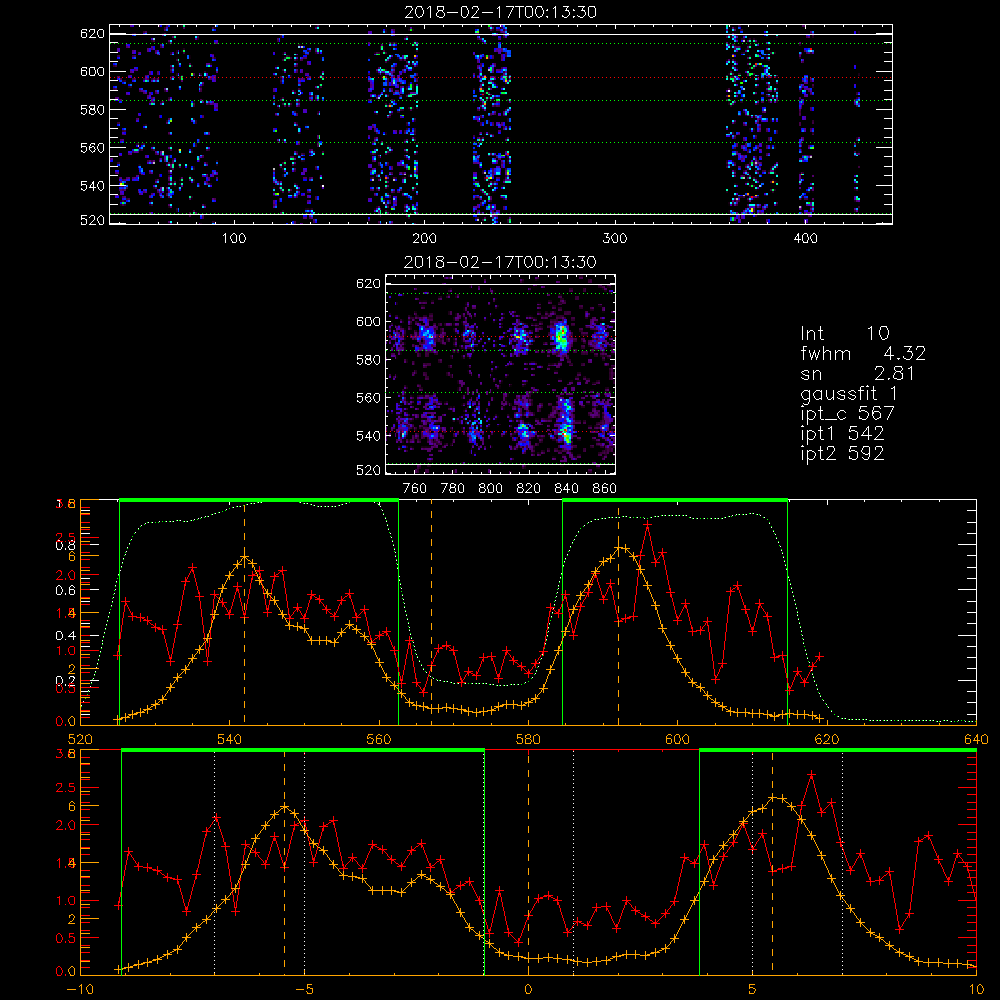Image resolution: width=1000 pixels, height=1000 pixels.
Task: Click x-axis label -5 on bottom plot
Action: tap(305, 989)
